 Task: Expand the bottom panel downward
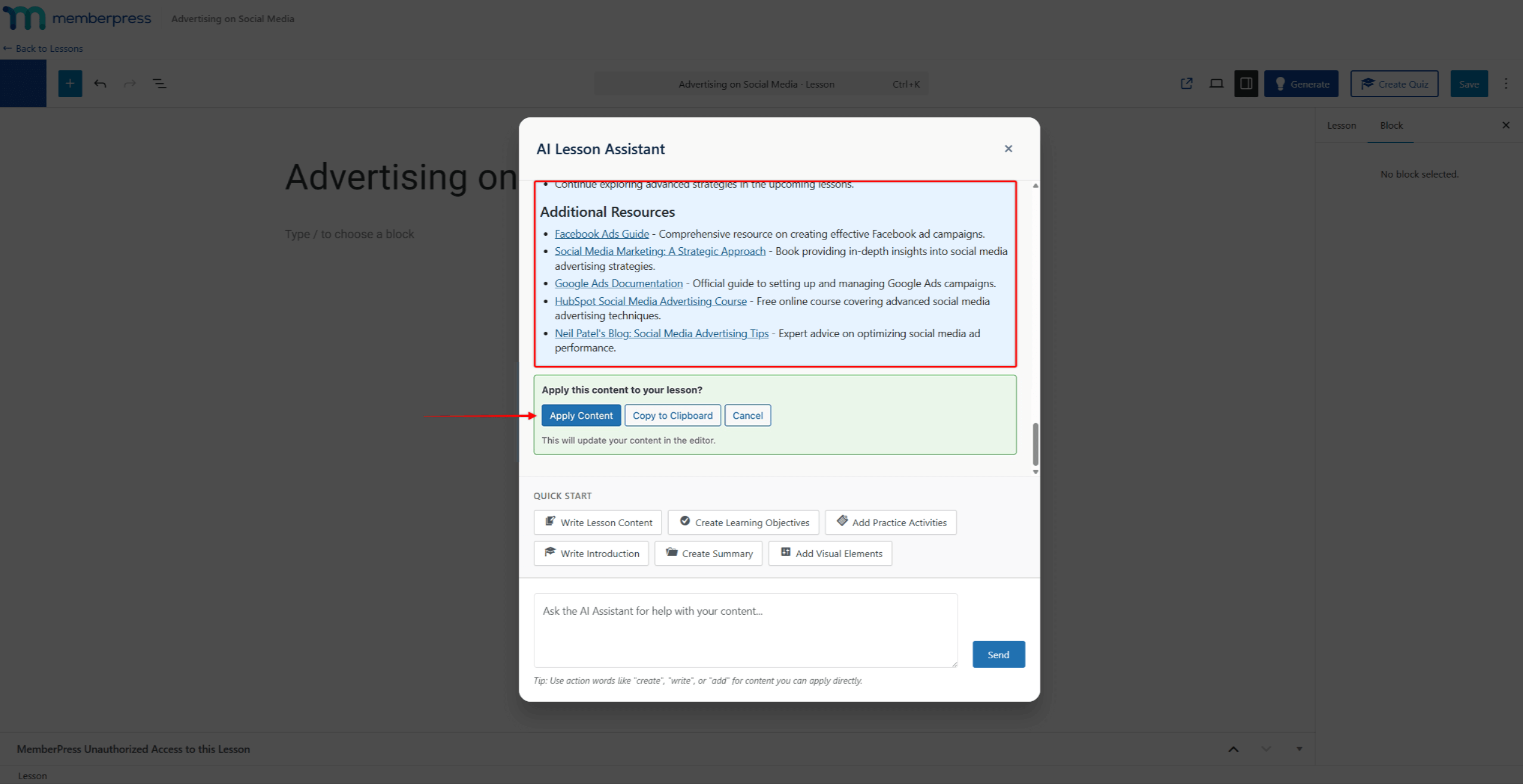1265,749
